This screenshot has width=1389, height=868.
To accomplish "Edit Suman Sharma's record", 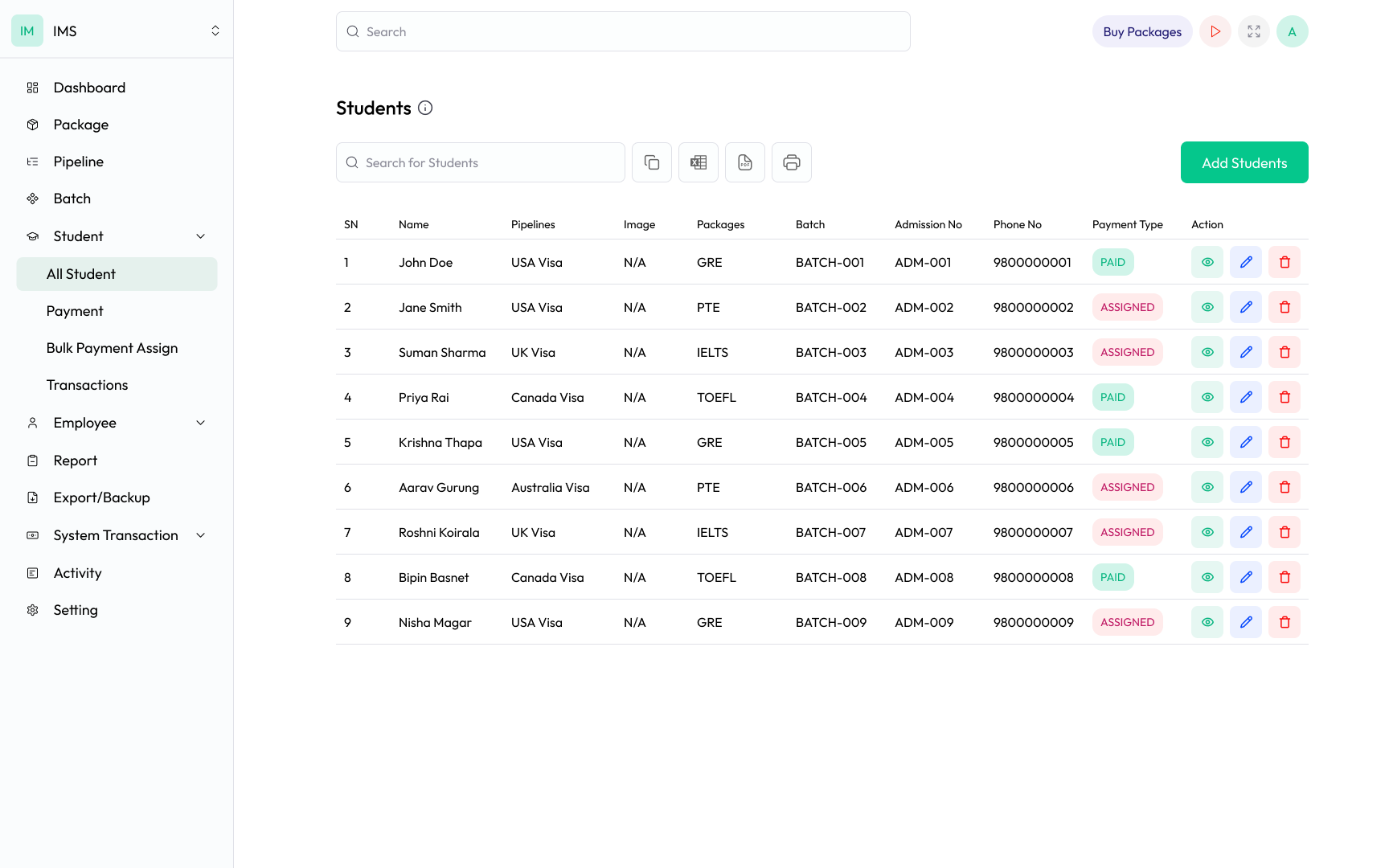I will (x=1246, y=352).
